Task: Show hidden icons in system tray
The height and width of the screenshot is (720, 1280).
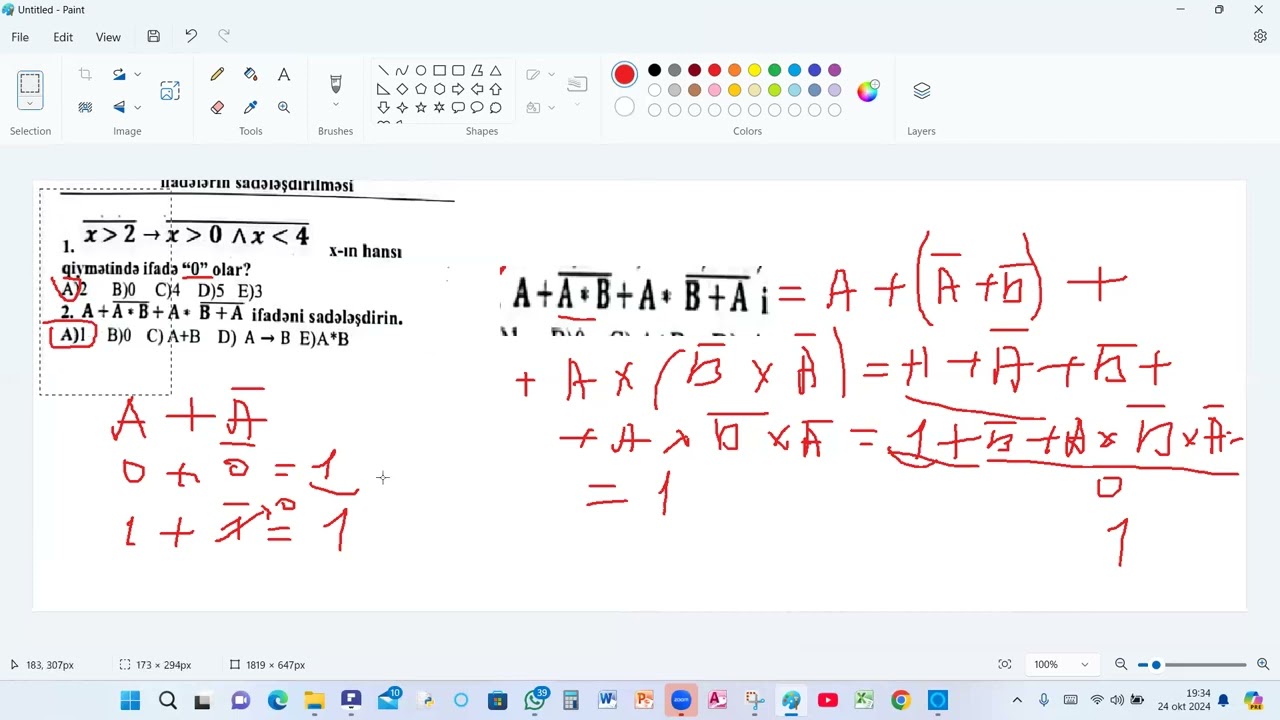Action: tap(1017, 700)
